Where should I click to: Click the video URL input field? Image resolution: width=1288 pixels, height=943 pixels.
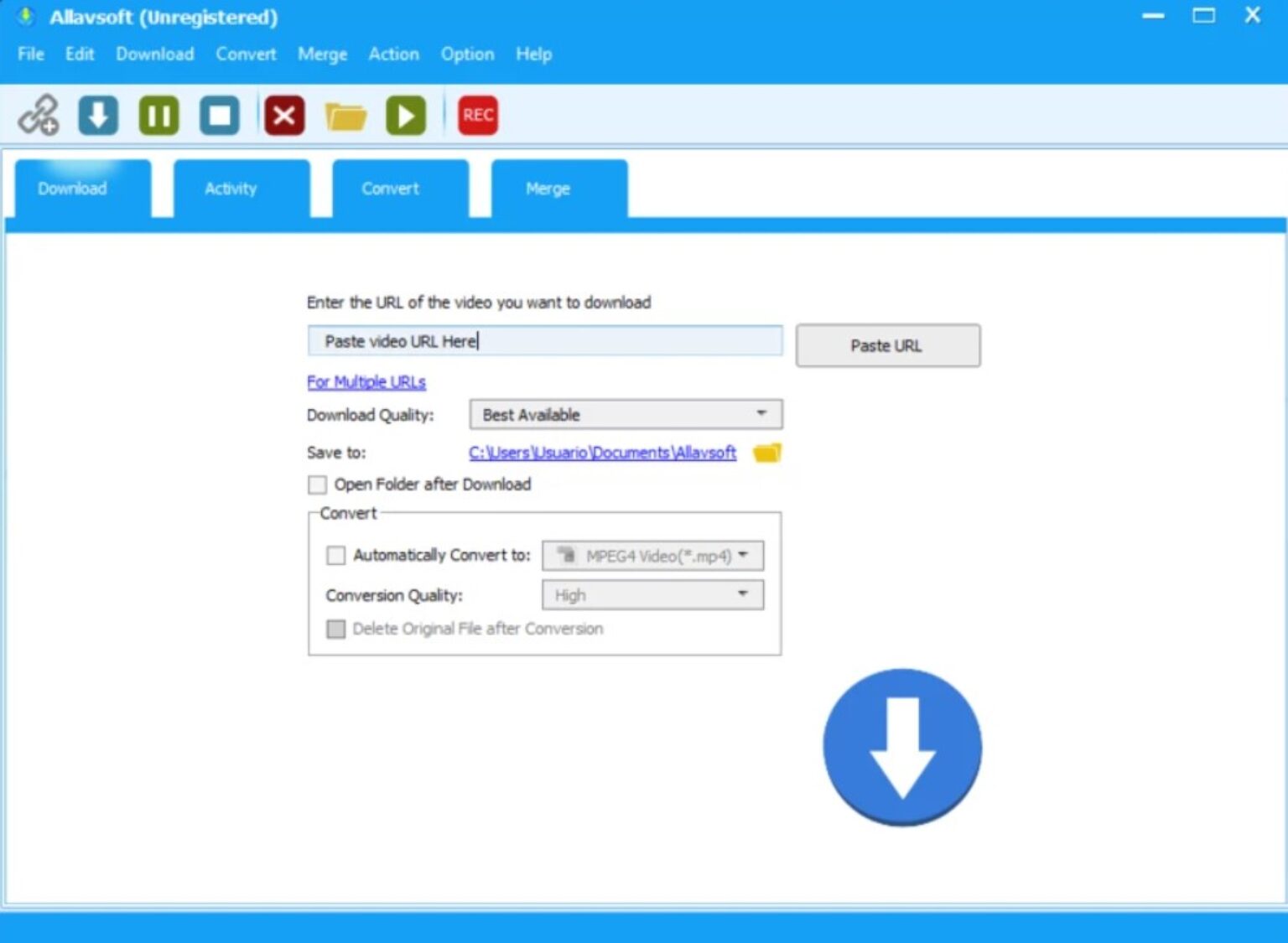click(545, 340)
